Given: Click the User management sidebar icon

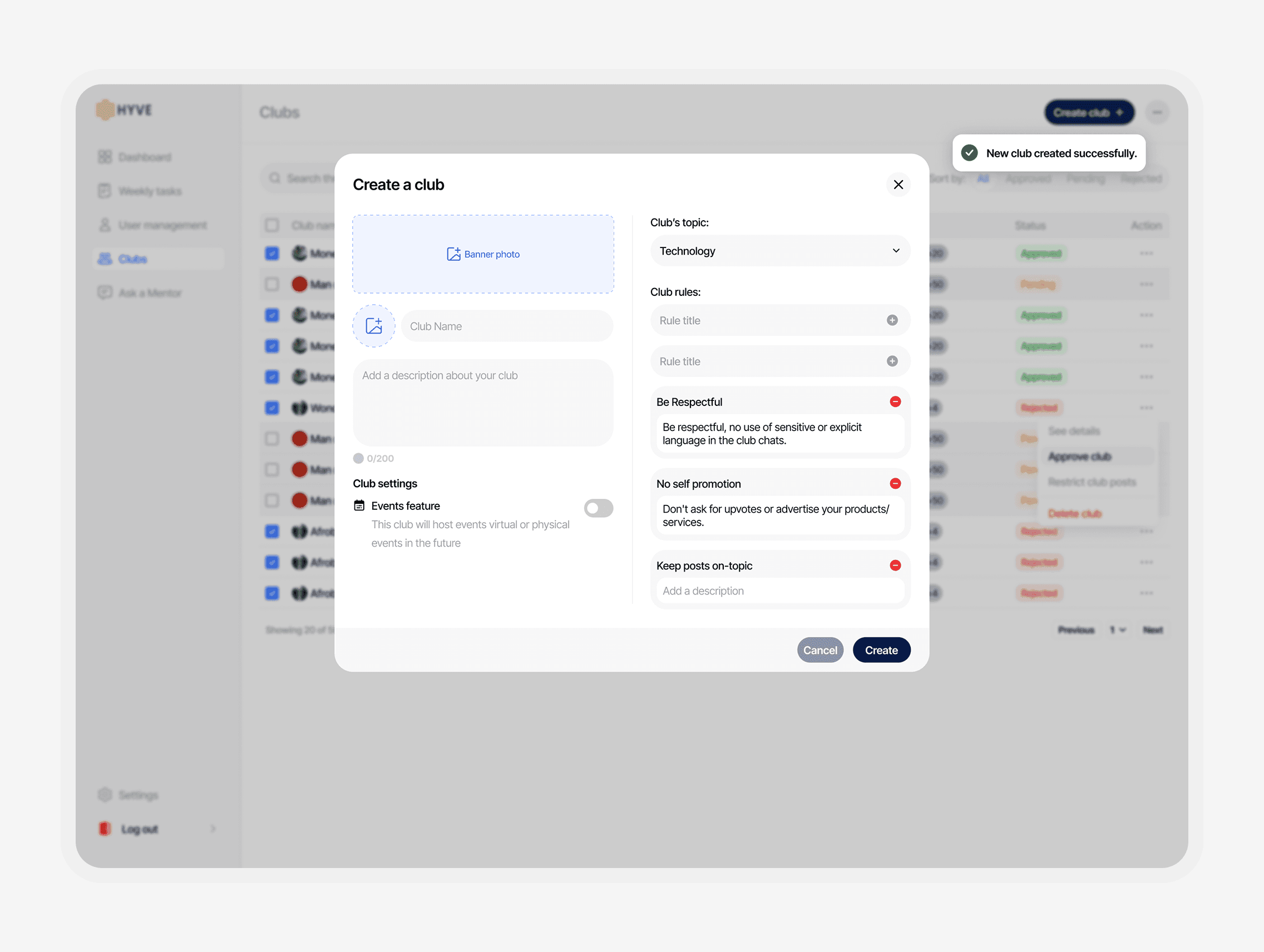Looking at the screenshot, I should 105,225.
